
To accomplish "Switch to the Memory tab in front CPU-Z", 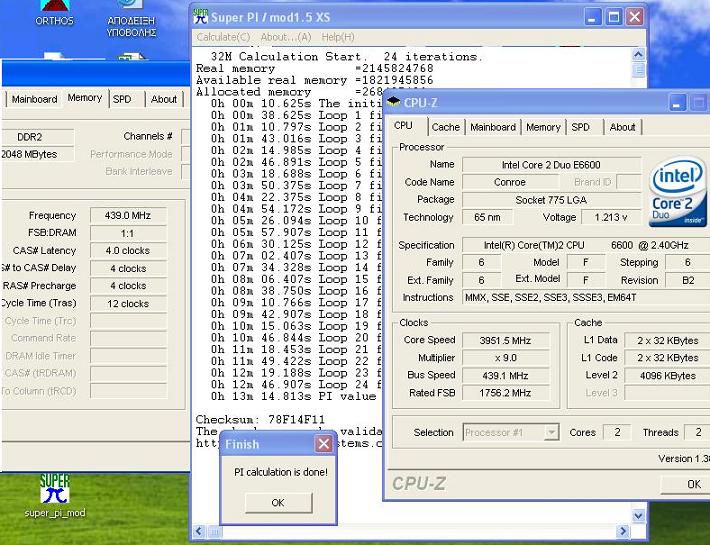I will [543, 127].
